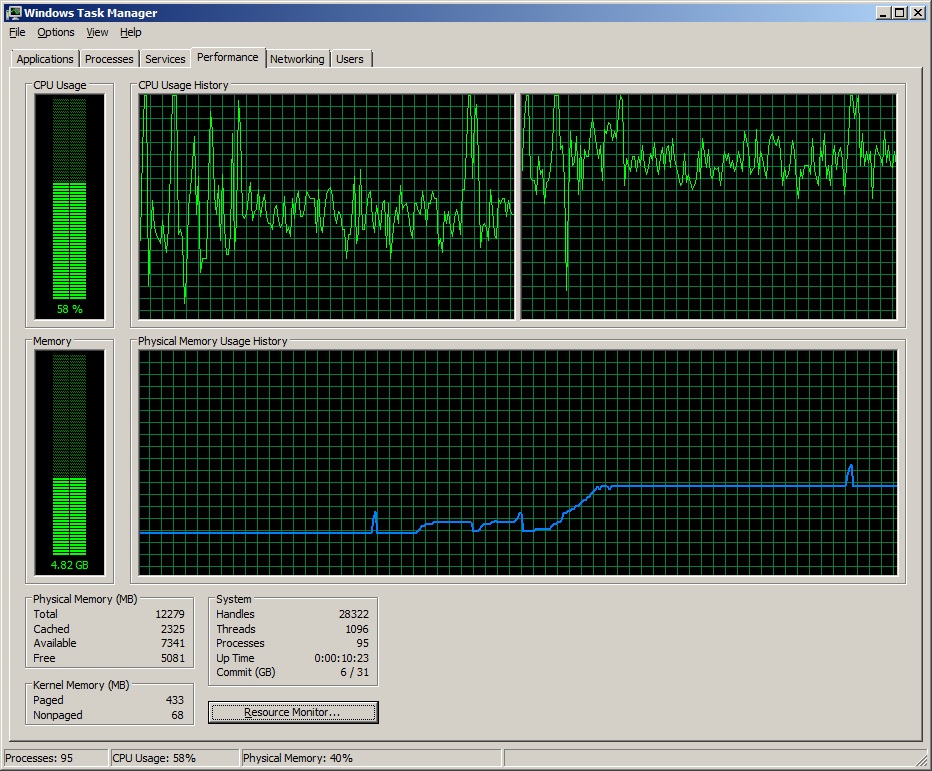
Task: Switch to the Applications tab
Action: click(x=45, y=59)
